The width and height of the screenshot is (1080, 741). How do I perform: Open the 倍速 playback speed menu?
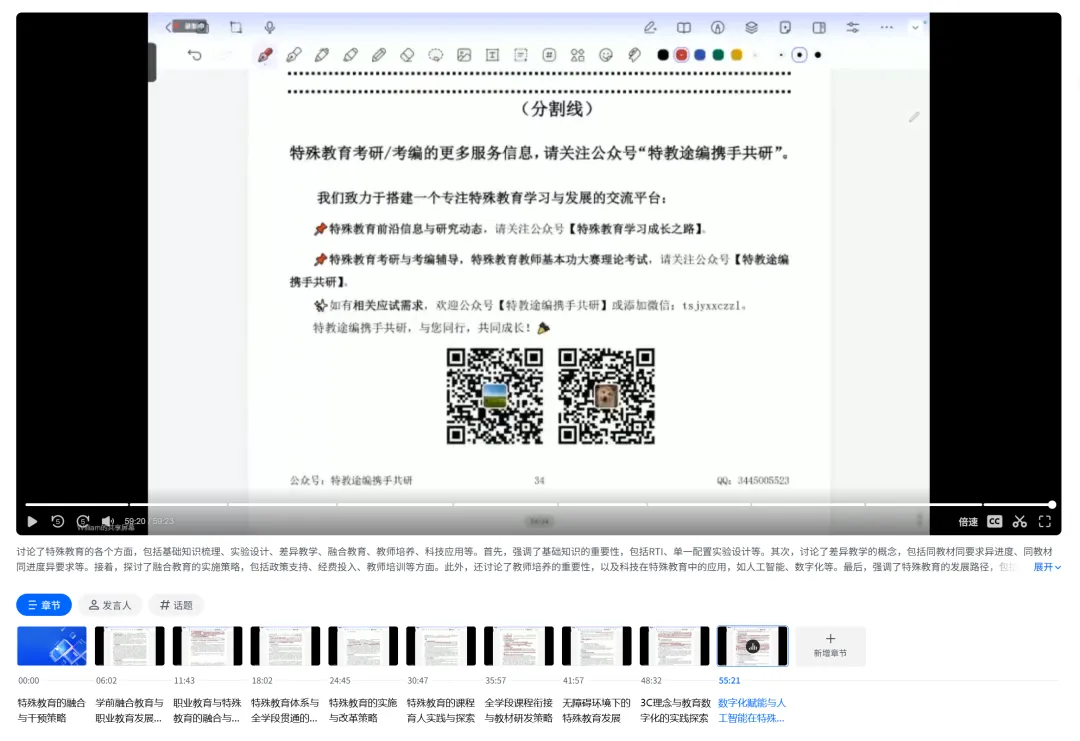[968, 521]
